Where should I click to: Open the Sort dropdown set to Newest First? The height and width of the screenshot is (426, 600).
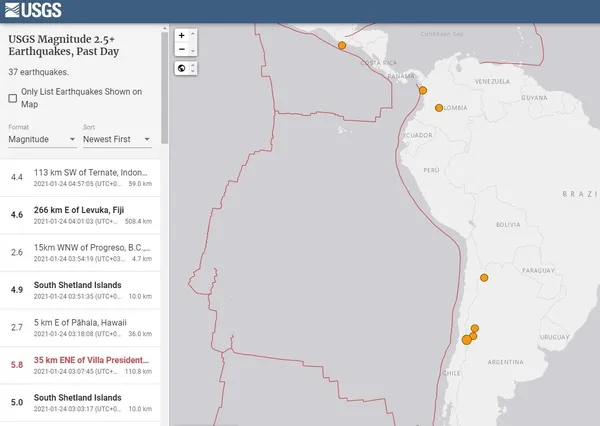[x=117, y=140]
